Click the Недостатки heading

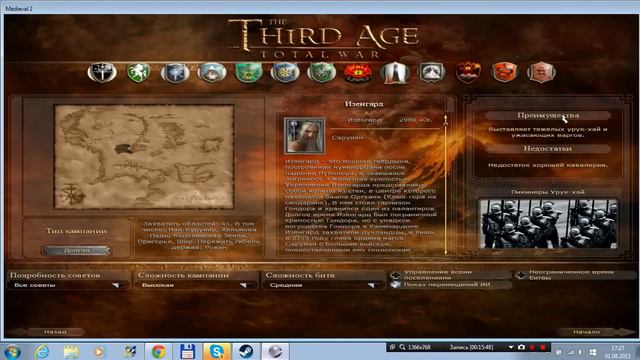pos(547,149)
